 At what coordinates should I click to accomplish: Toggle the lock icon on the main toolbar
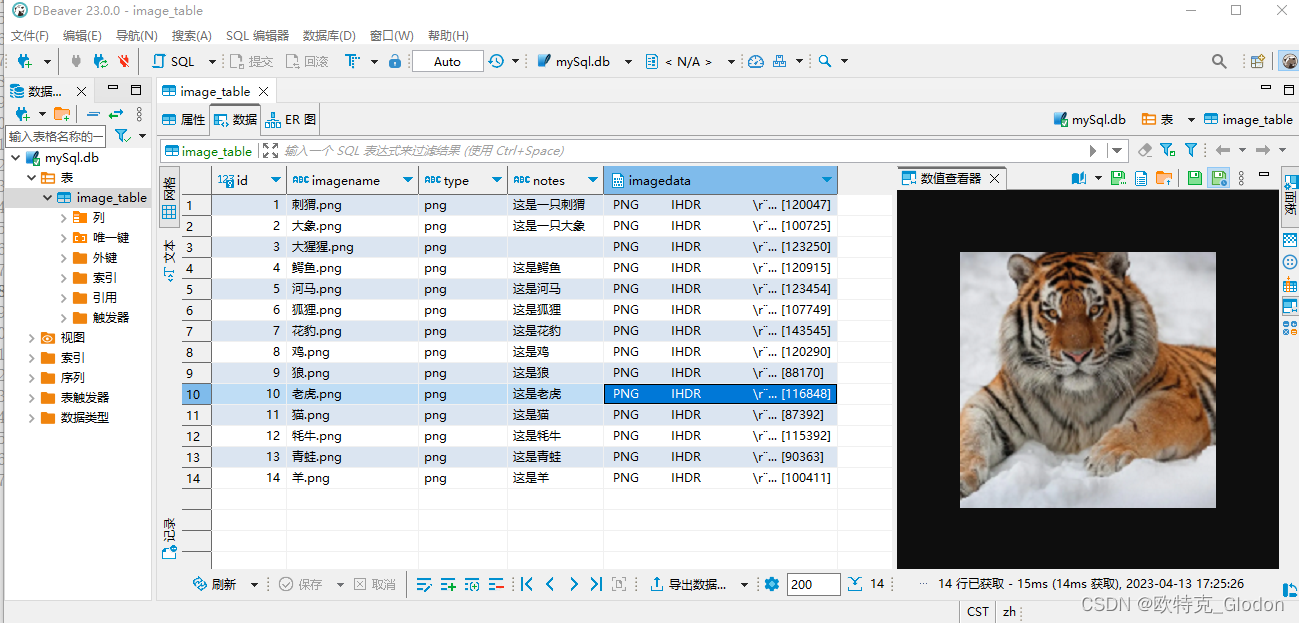point(395,61)
